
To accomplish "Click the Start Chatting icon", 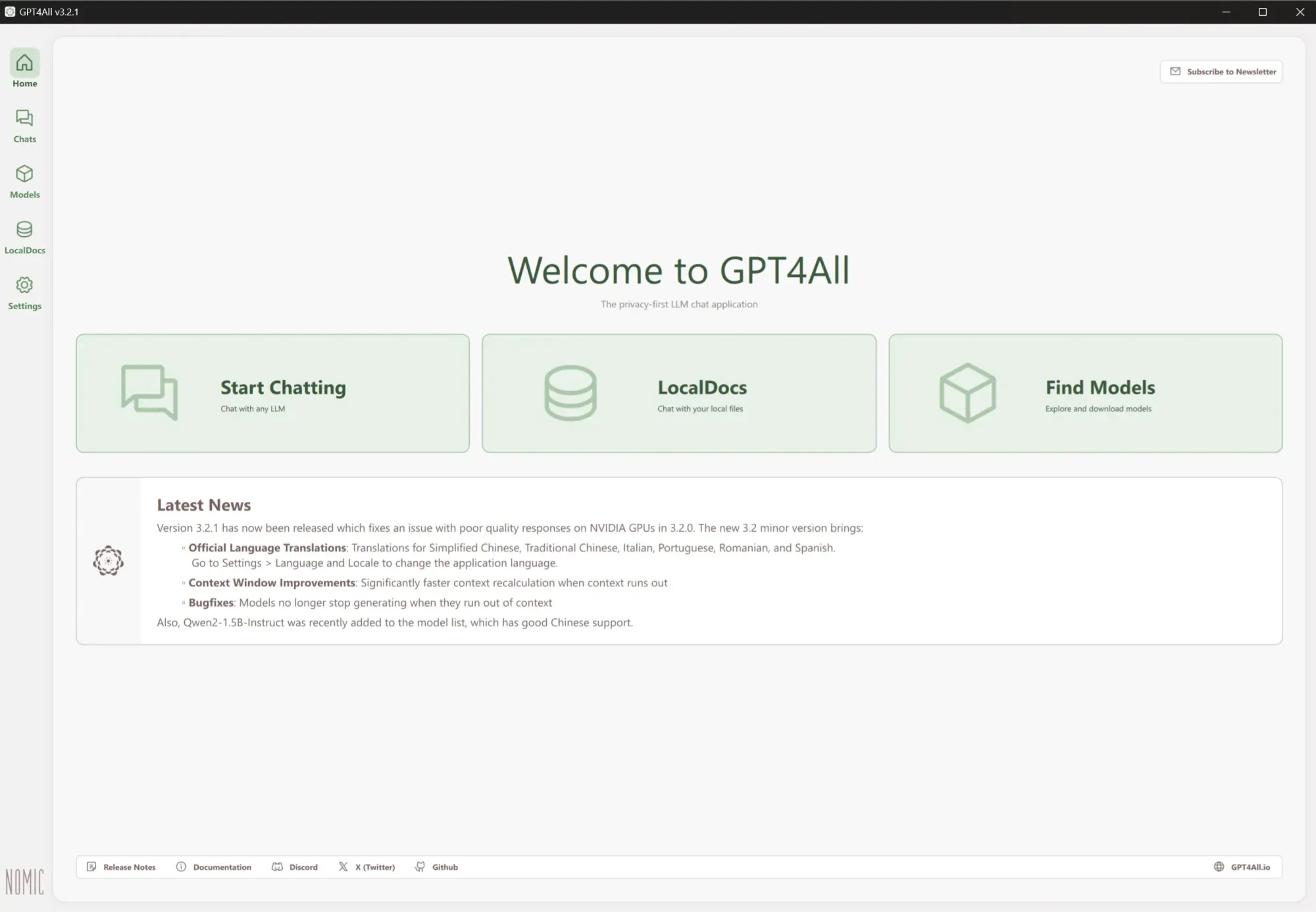I will coord(149,393).
